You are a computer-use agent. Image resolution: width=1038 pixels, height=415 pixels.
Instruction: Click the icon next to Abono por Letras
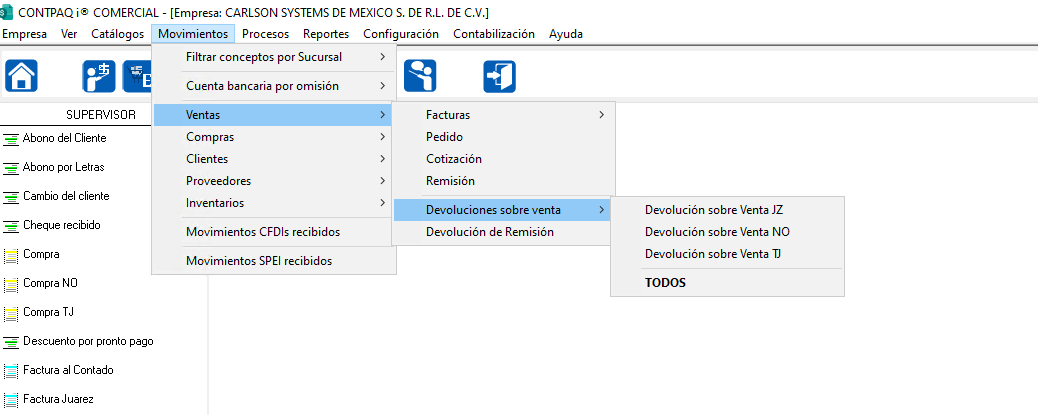[11, 168]
